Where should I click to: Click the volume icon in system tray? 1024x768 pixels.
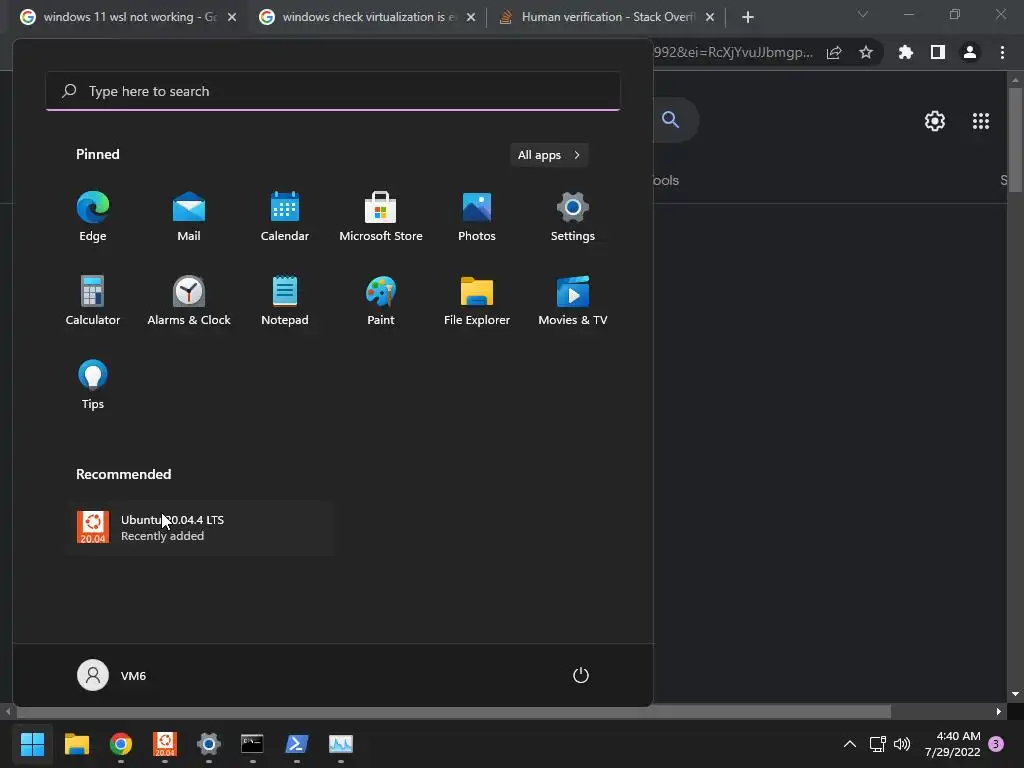click(x=902, y=744)
